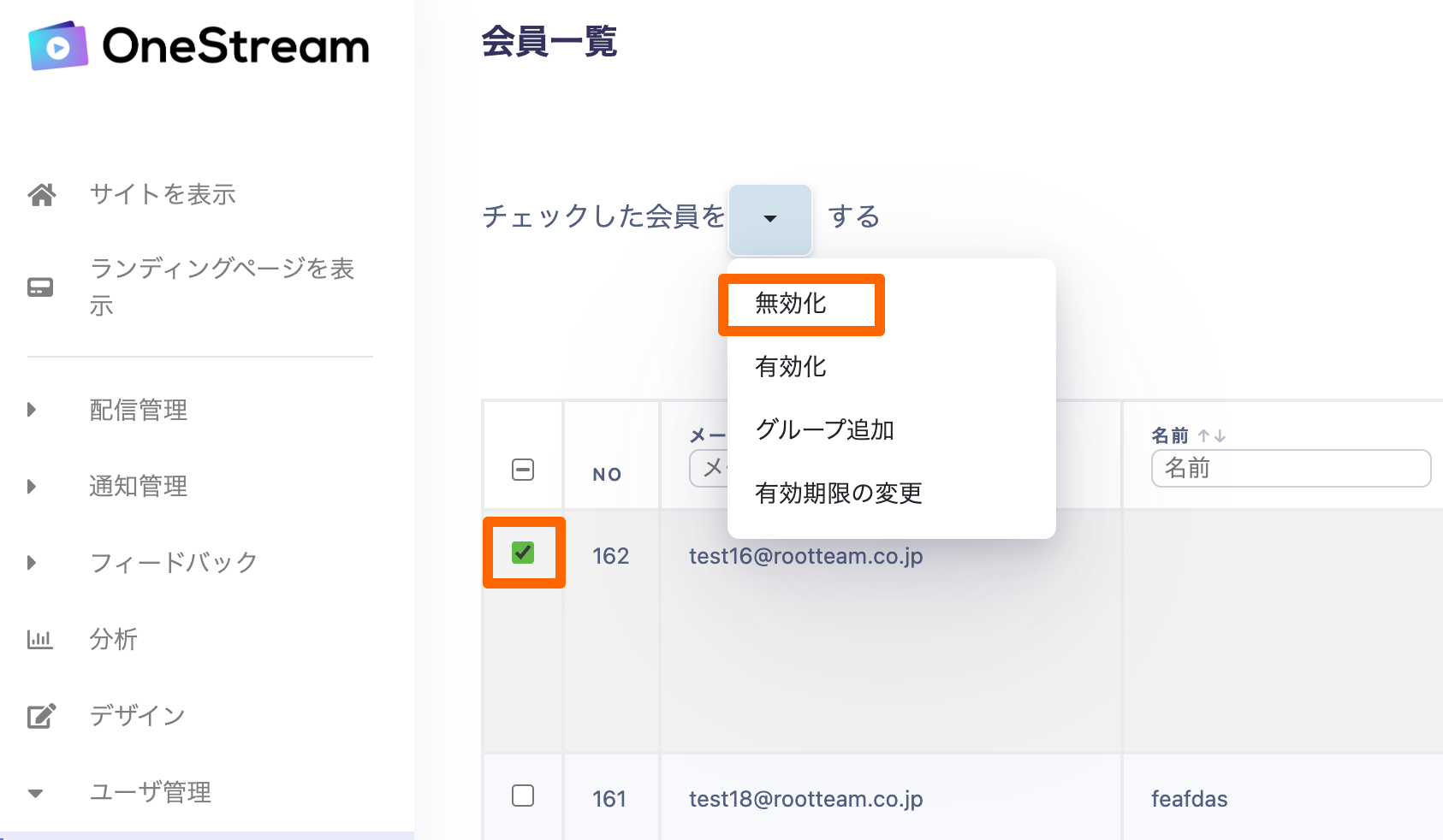Viewport: 1443px width, 840px height.
Task: Expand the 通知管理 section
Action: click(x=33, y=487)
